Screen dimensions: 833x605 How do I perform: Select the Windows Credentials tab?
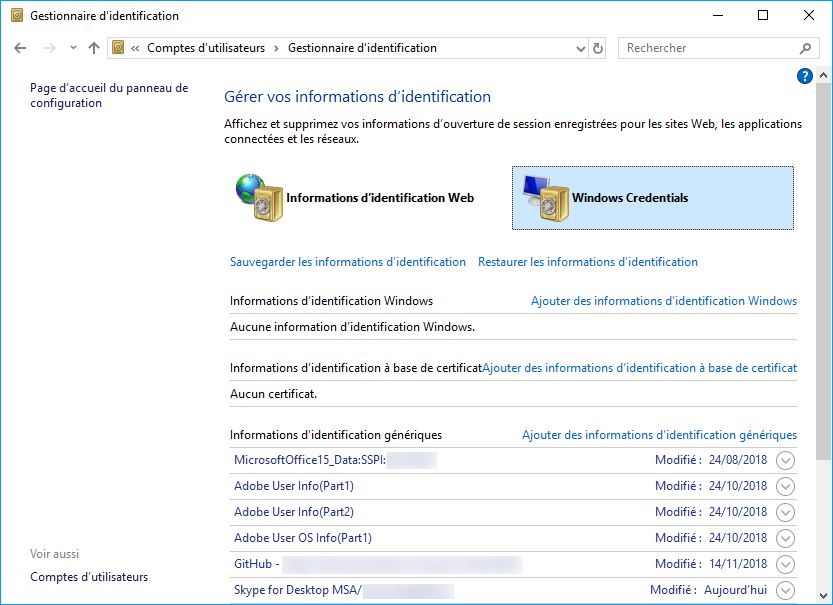630,198
